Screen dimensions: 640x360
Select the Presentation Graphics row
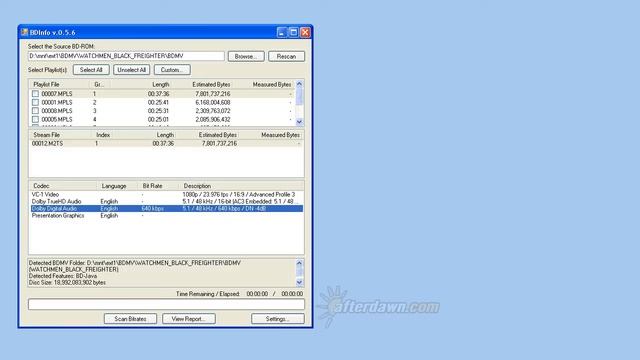[167, 216]
